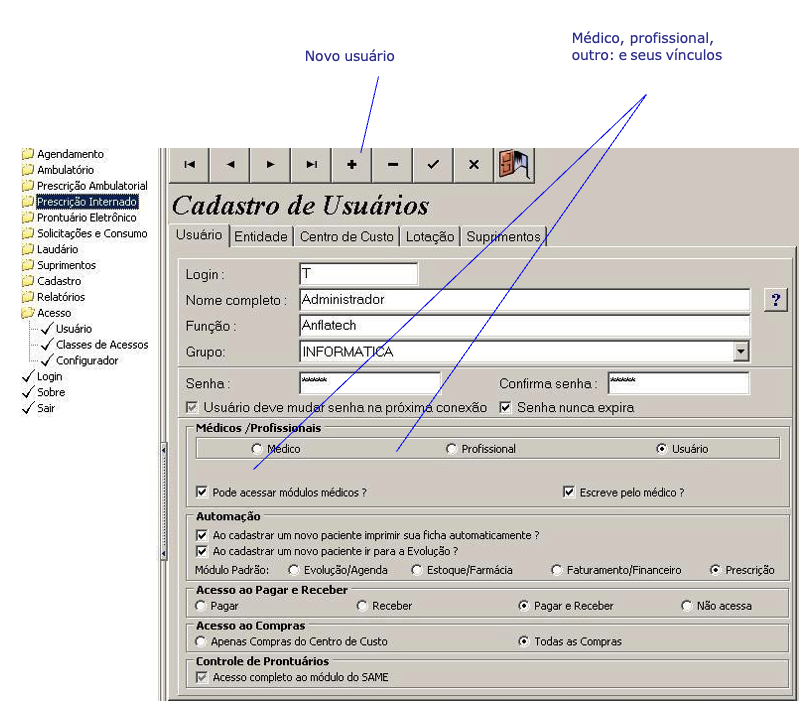Select 'Apenas Compras do Centro de Custo'
811x713 pixels.
pos(200,641)
